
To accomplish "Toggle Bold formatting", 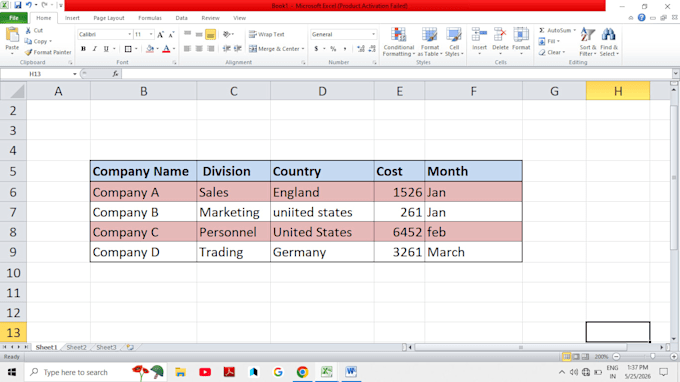I will (83, 49).
